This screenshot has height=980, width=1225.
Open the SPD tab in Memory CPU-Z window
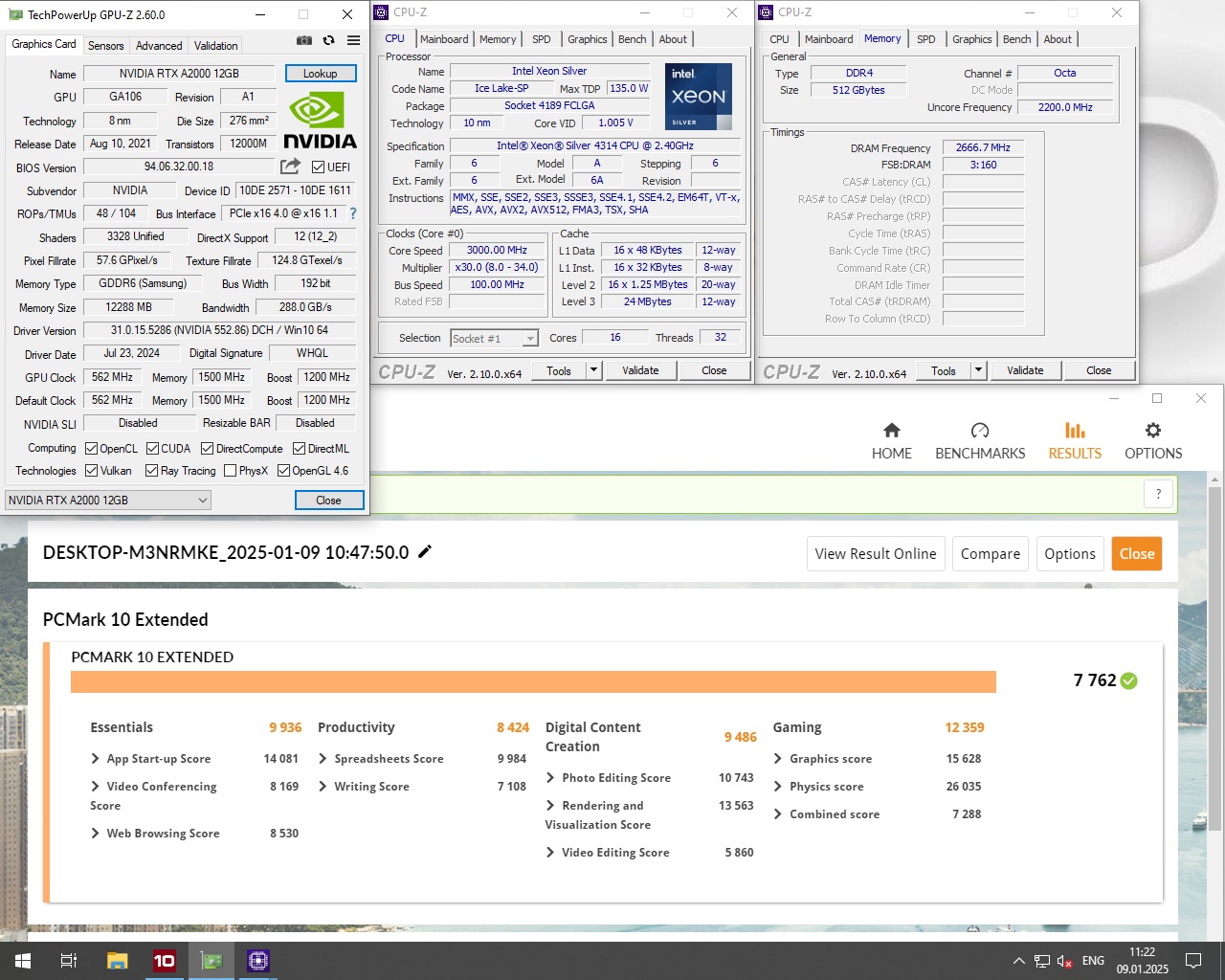pyautogui.click(x=925, y=39)
